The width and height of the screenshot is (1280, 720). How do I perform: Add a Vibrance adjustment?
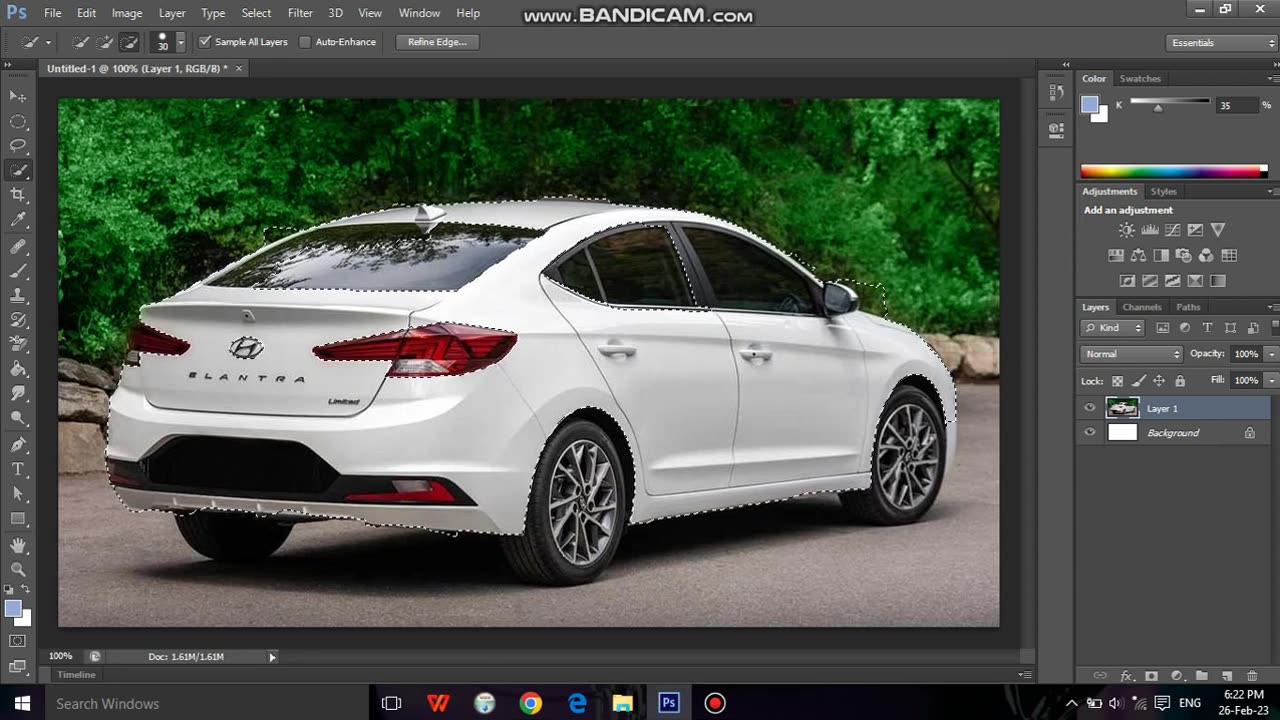point(1218,230)
